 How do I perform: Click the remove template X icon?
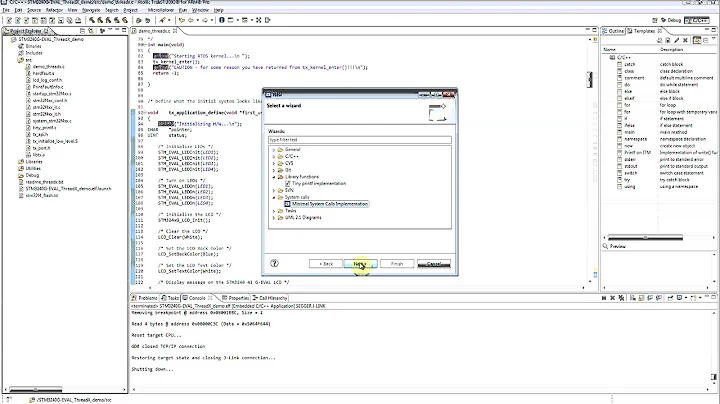click(685, 40)
